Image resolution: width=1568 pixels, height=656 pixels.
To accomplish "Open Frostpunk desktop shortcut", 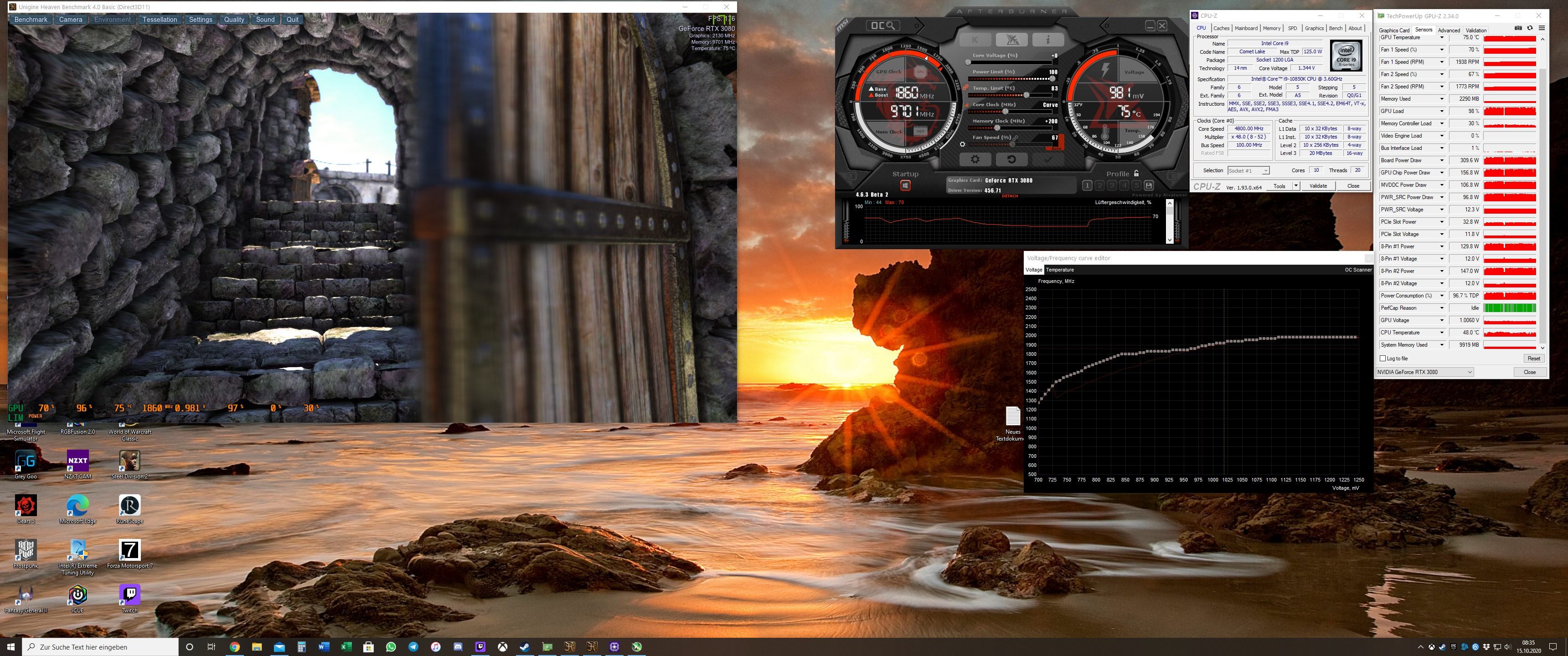I will pyautogui.click(x=26, y=554).
